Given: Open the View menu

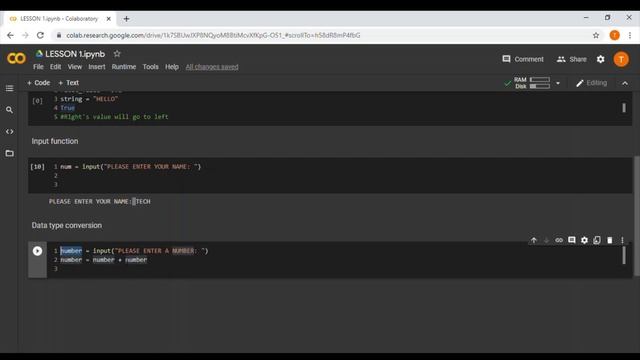Looking at the screenshot, I should (75, 67).
